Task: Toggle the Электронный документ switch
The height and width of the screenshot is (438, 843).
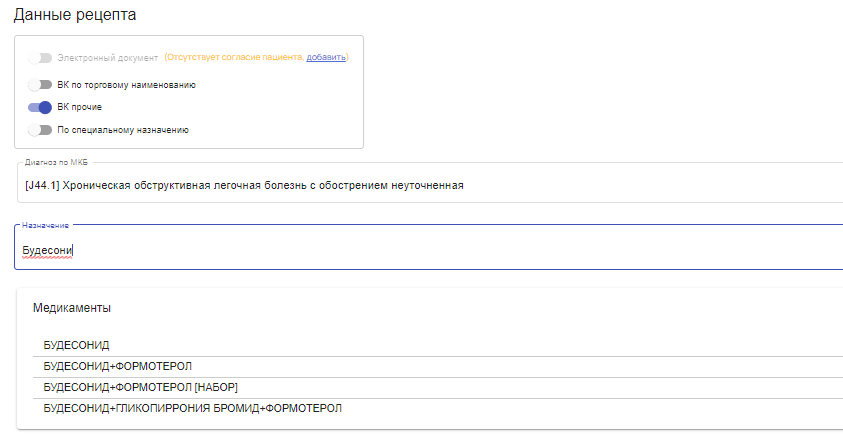Action: click(40, 58)
